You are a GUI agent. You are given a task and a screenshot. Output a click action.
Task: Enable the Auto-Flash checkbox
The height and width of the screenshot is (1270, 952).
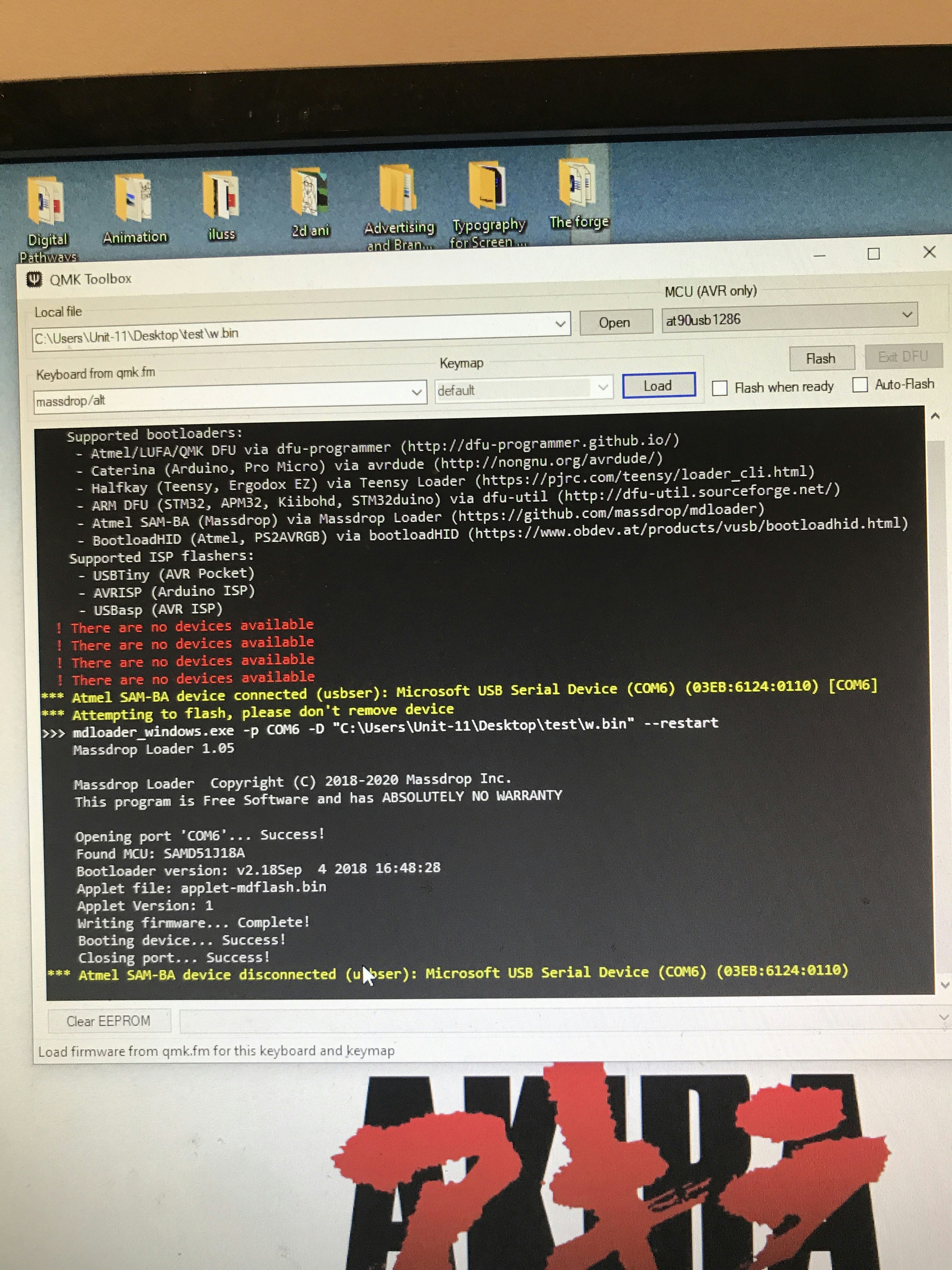point(860,385)
